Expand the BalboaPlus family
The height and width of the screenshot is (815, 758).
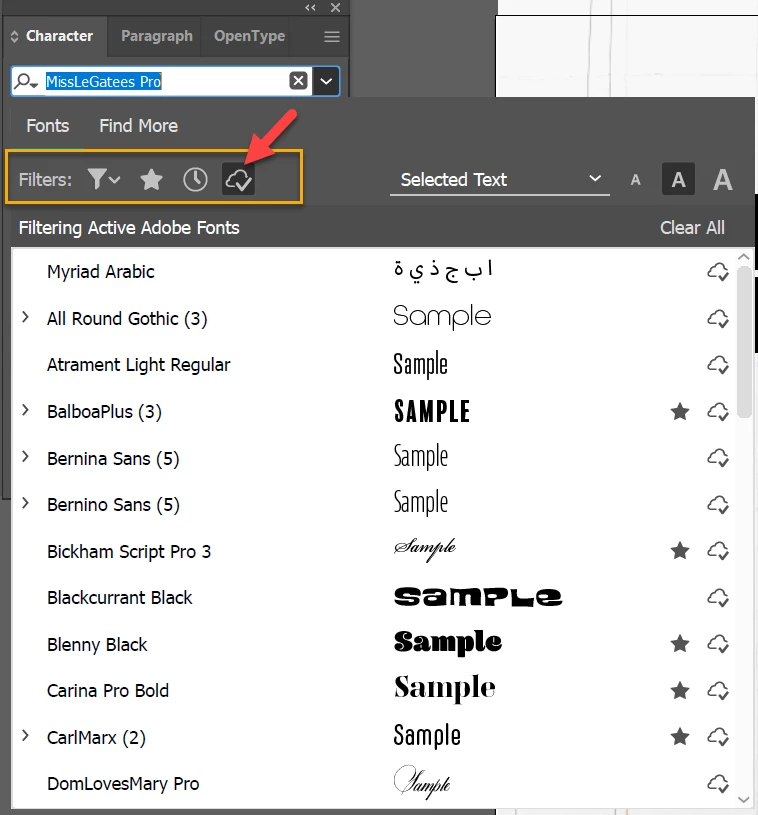point(25,410)
